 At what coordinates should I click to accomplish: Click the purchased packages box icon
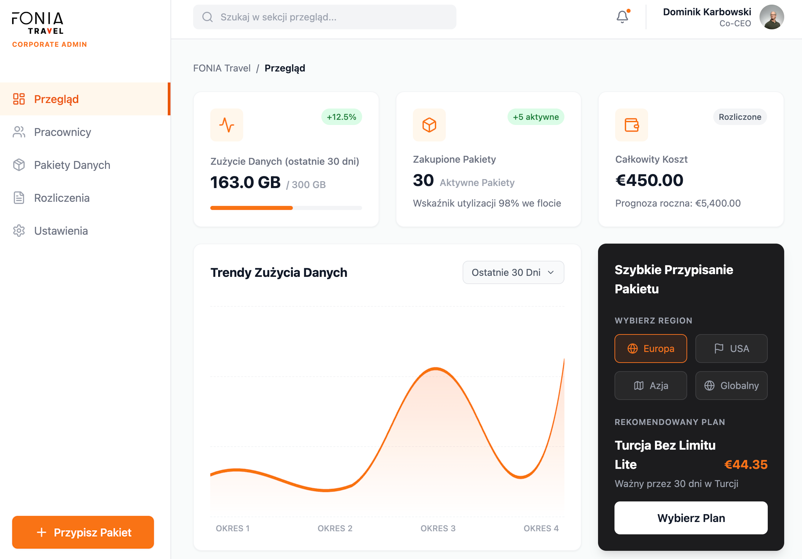[429, 125]
